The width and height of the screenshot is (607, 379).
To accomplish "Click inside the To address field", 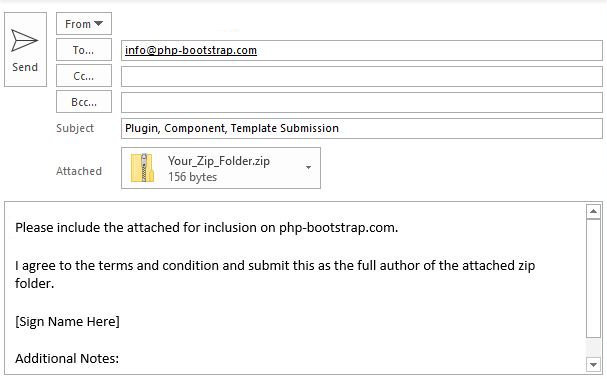I will (362, 50).
